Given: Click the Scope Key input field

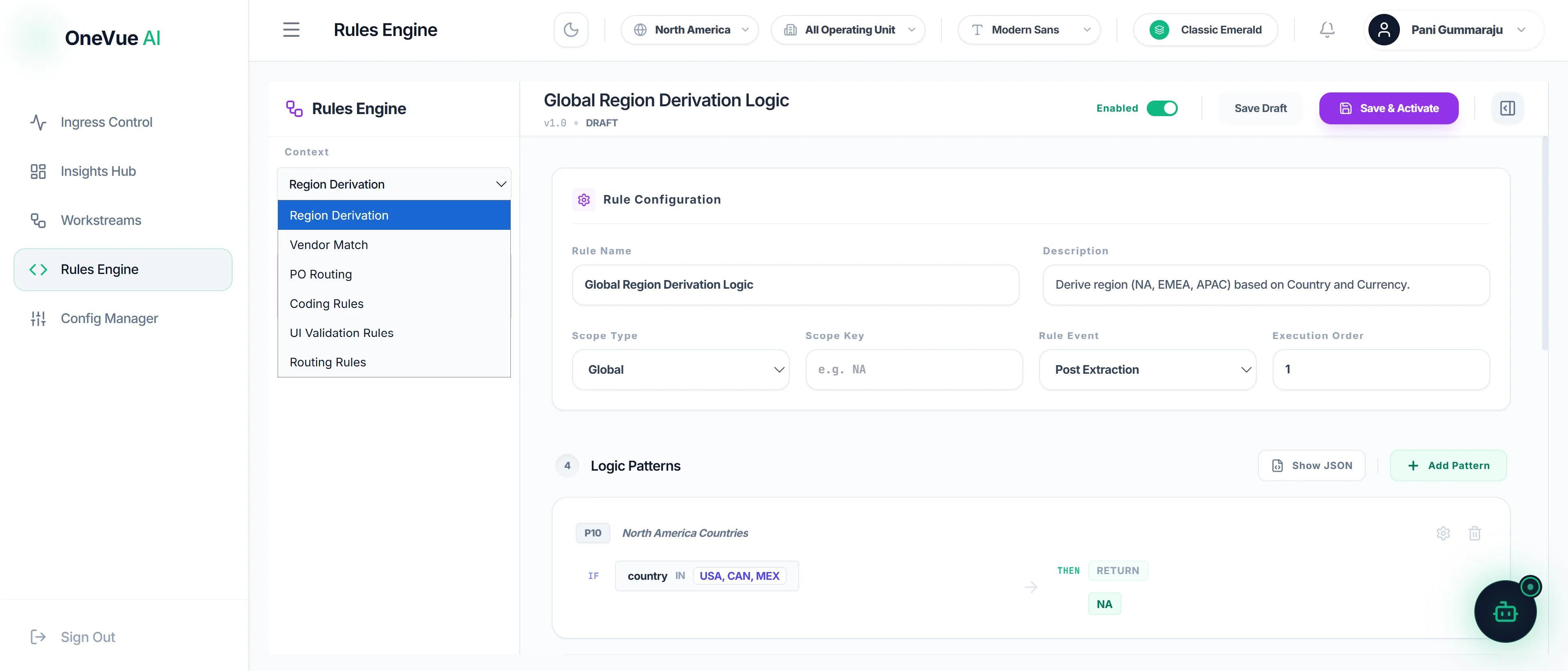Looking at the screenshot, I should 914,369.
